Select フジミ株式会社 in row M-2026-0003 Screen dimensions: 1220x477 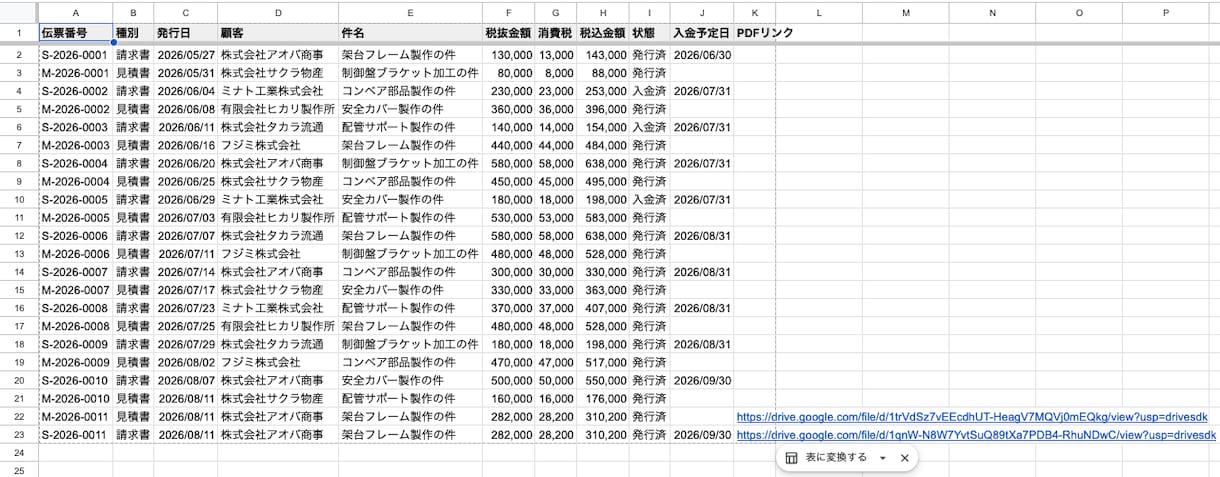tap(278, 145)
